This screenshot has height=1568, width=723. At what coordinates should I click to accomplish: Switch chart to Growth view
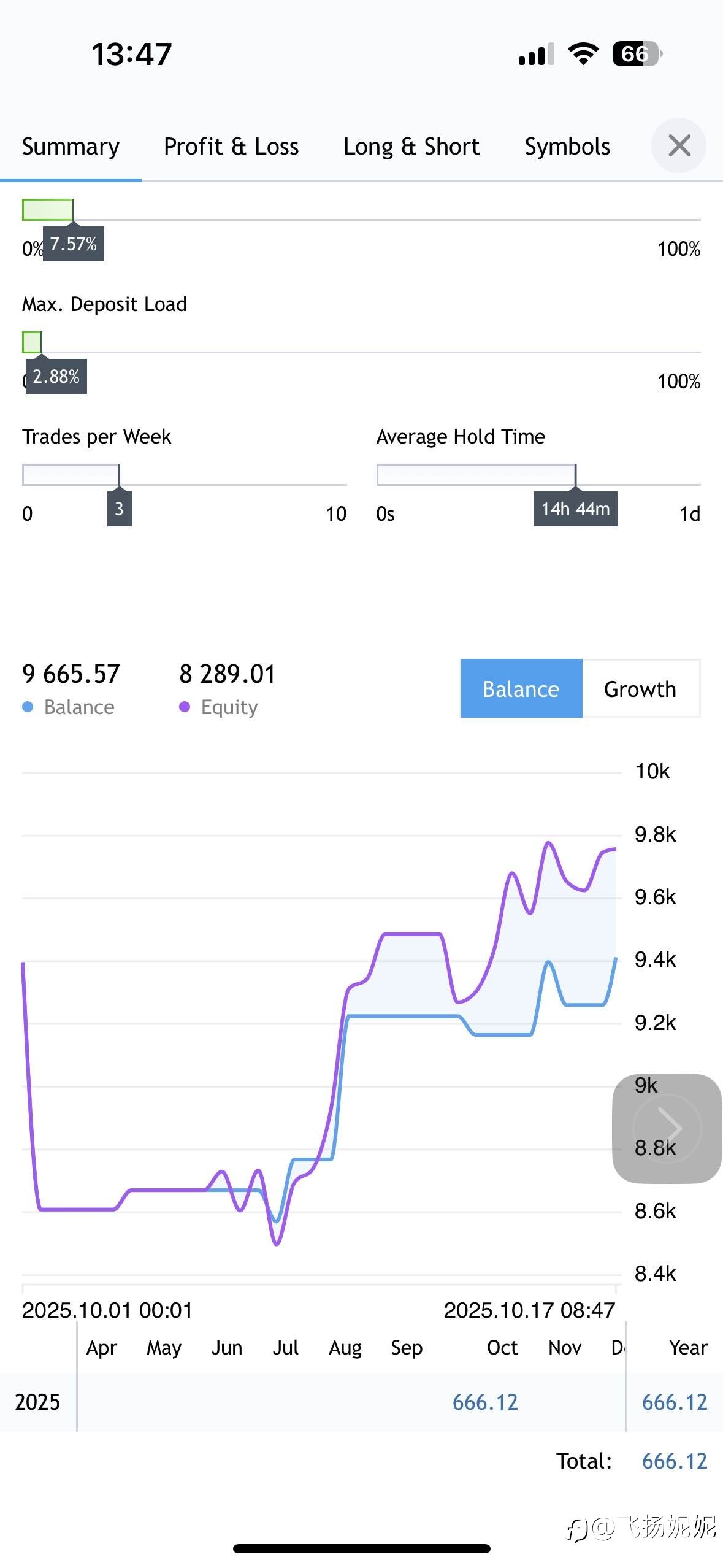click(x=640, y=689)
